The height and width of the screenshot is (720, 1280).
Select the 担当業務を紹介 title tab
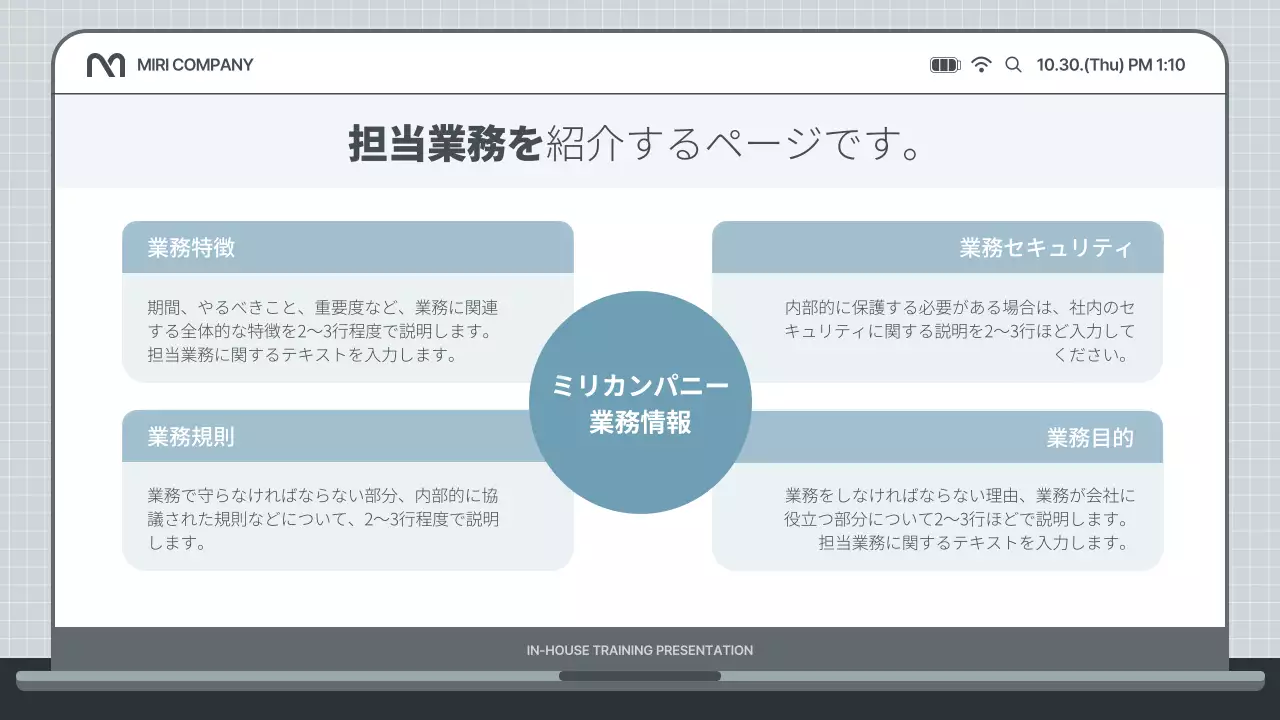[x=640, y=140]
